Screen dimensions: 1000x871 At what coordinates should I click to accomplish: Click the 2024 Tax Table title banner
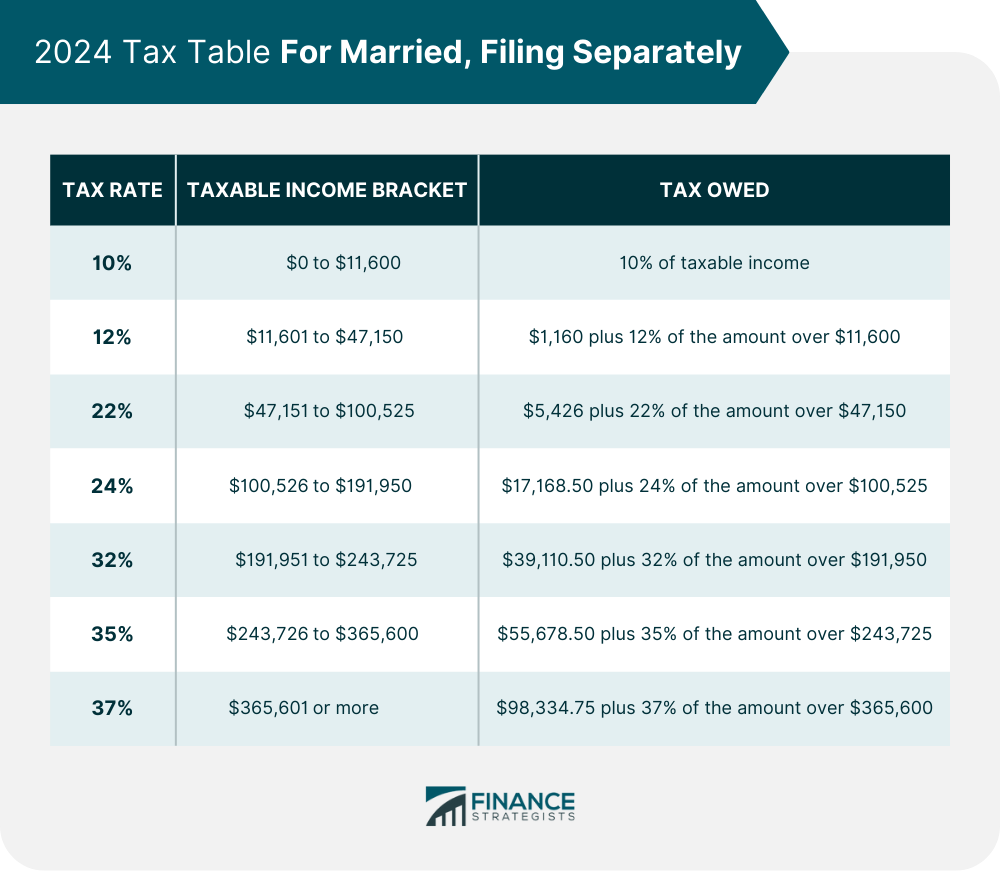tap(388, 52)
